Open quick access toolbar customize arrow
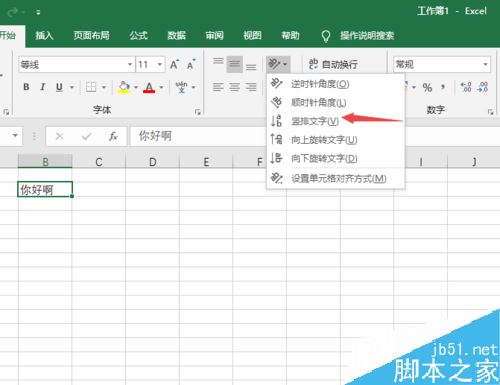Image resolution: width=500 pixels, height=385 pixels. (x=38, y=13)
